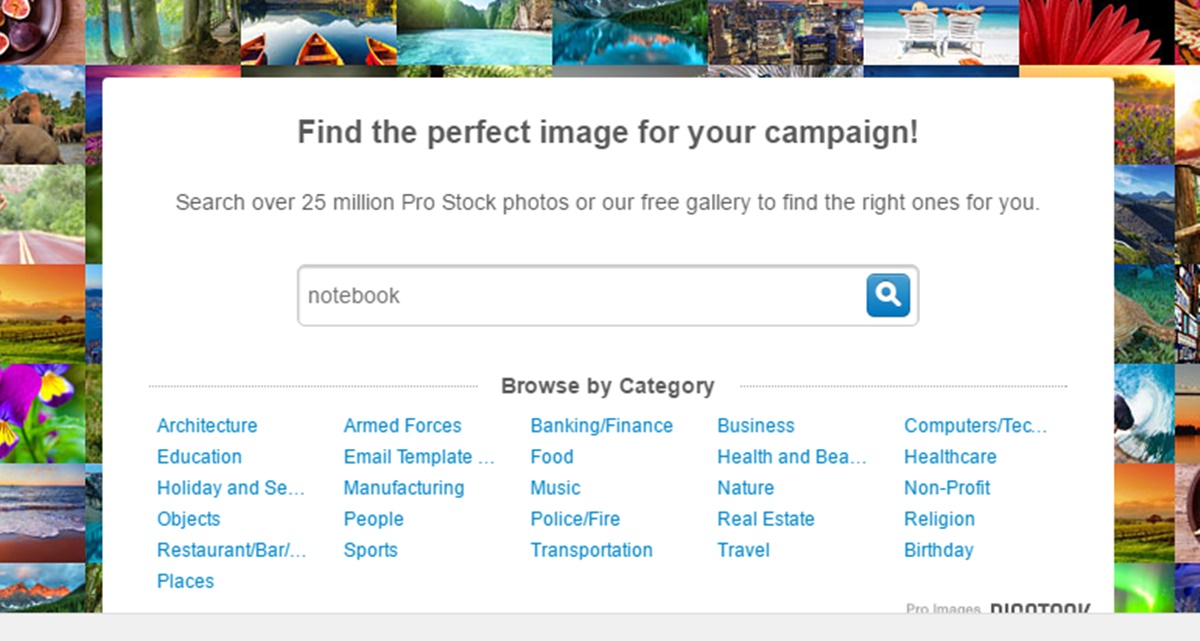The height and width of the screenshot is (641, 1200).
Task: Select the People category link
Action: (373, 519)
